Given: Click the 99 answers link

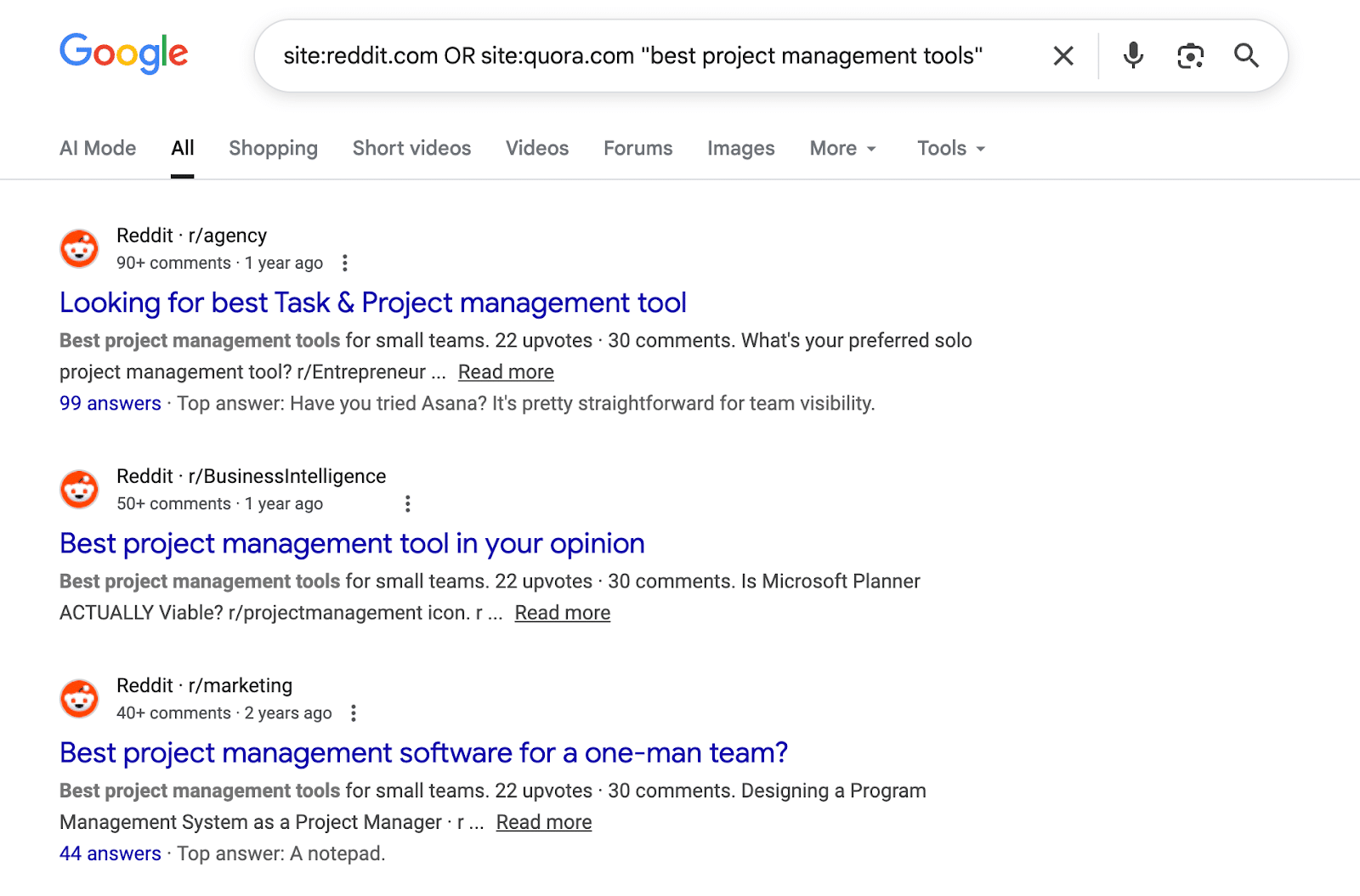Looking at the screenshot, I should point(110,403).
